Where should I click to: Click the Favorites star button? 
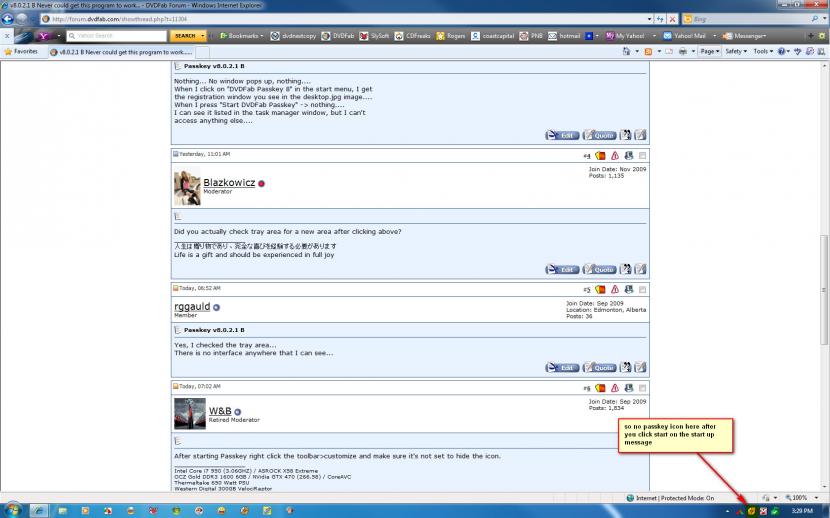click(22, 52)
